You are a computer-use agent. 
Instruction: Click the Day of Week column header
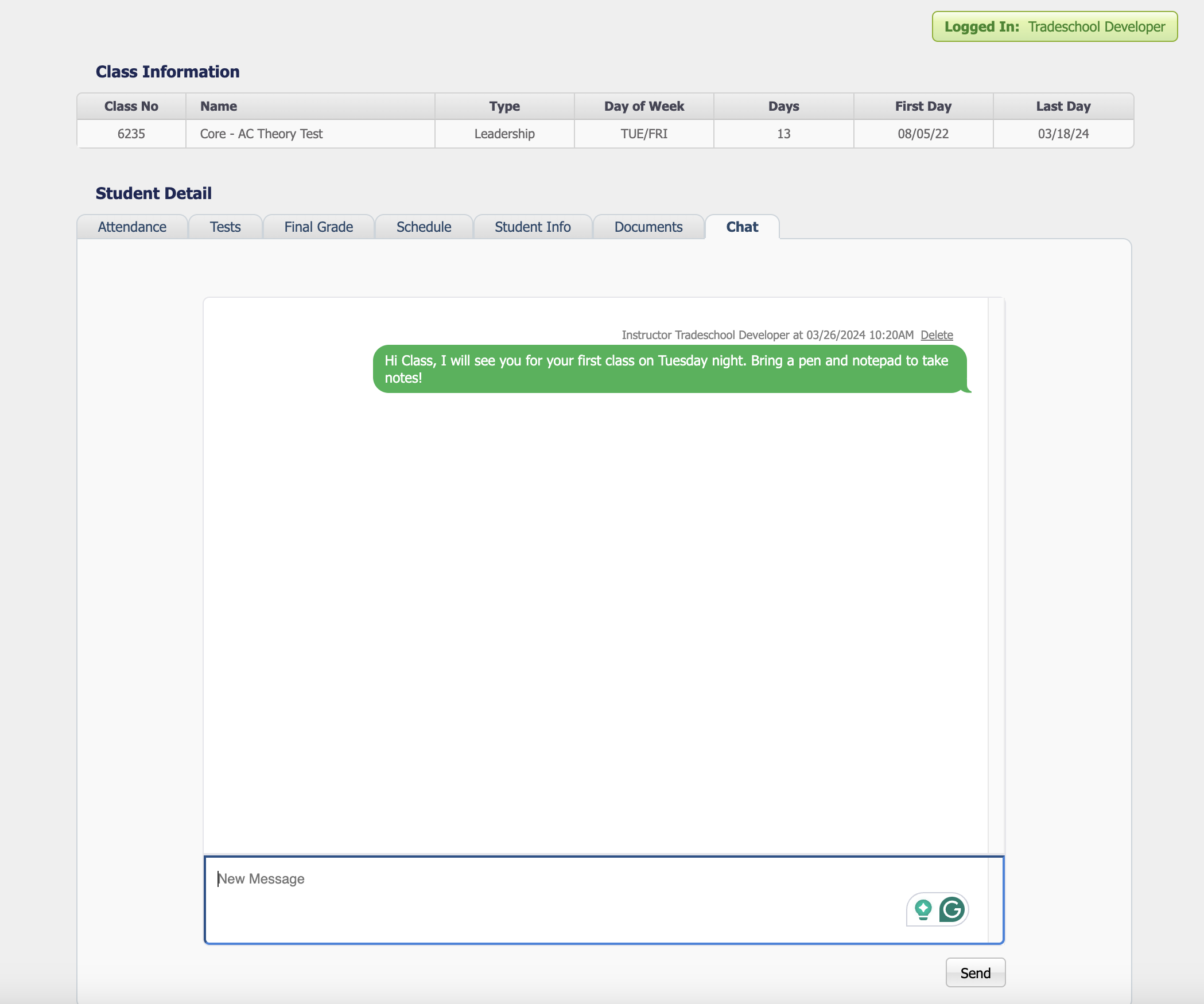(644, 107)
